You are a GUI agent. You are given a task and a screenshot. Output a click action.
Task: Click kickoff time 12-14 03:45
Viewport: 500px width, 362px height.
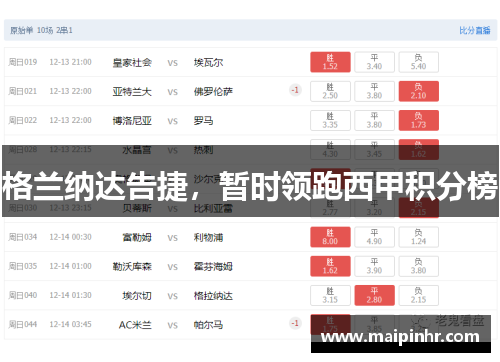pyautogui.click(x=70, y=324)
